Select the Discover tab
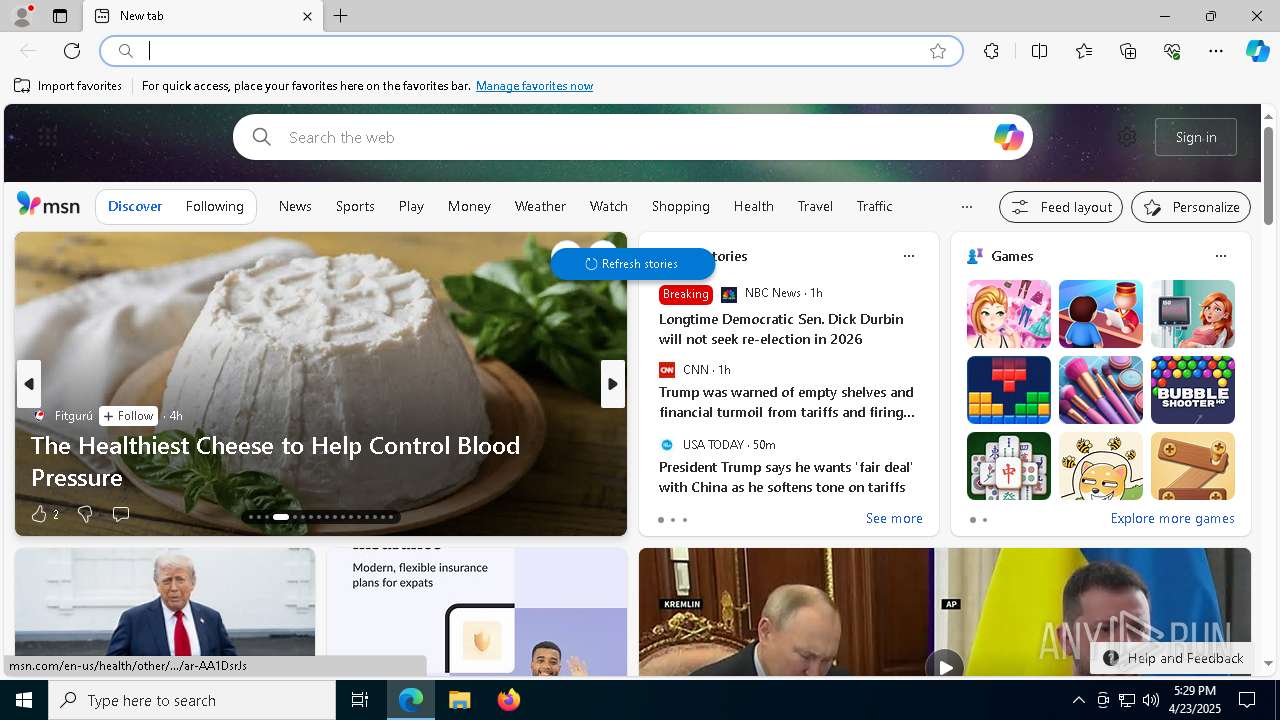Viewport: 1280px width, 720px height. pyautogui.click(x=135, y=206)
